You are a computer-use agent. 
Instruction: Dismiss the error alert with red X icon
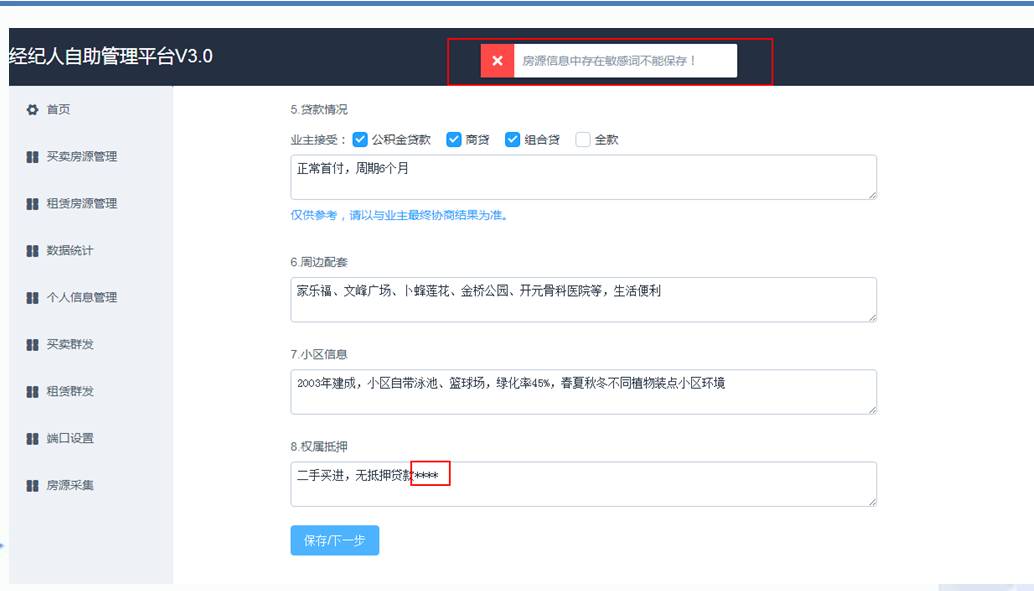click(497, 61)
